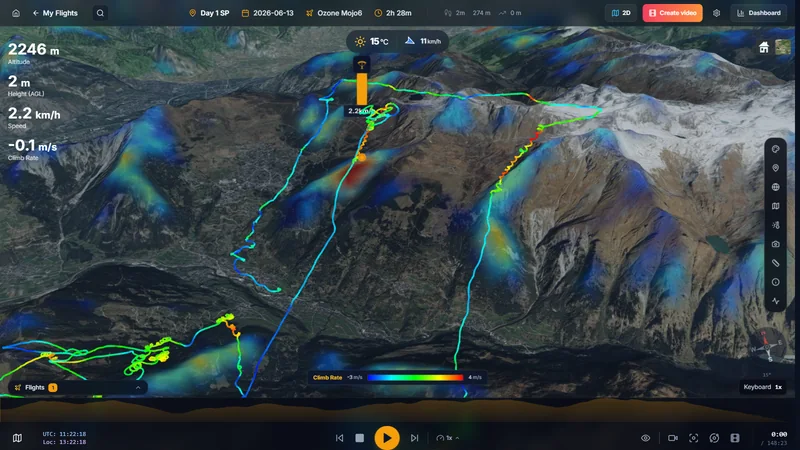Open the Dashboard view
This screenshot has width=800, height=450.
(759, 13)
